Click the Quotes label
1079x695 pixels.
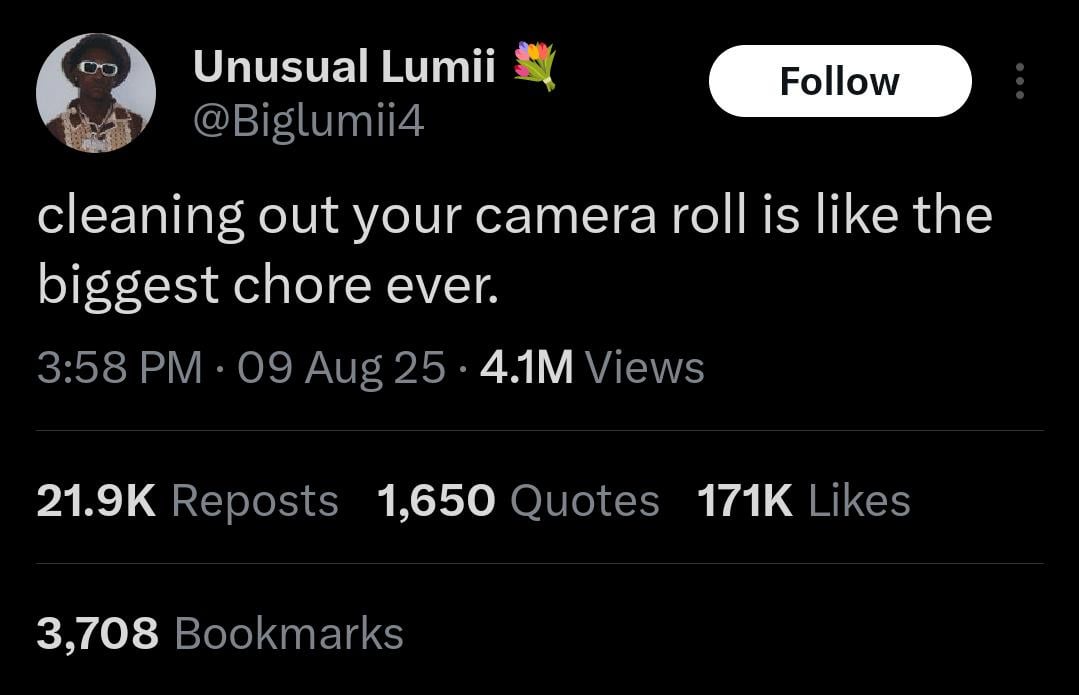585,500
